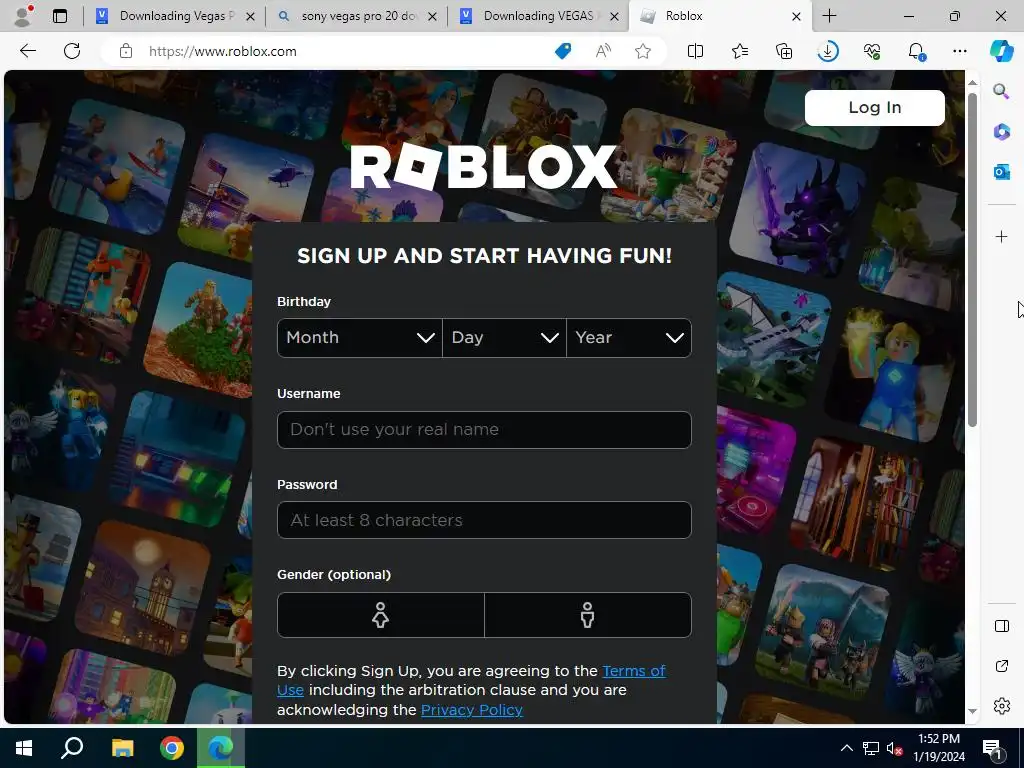Open Browser essentials heart icon
The height and width of the screenshot is (768, 1024).
tap(872, 51)
